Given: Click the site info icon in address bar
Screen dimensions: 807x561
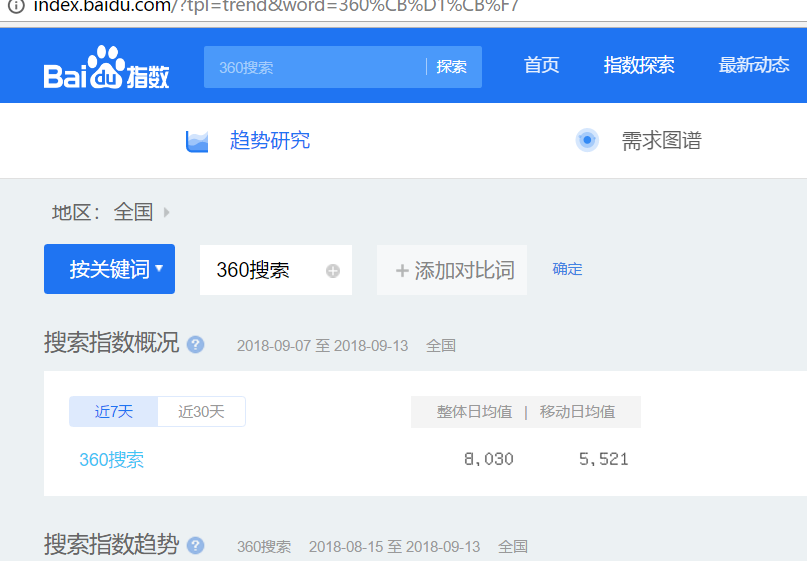Looking at the screenshot, I should [x=16, y=6].
